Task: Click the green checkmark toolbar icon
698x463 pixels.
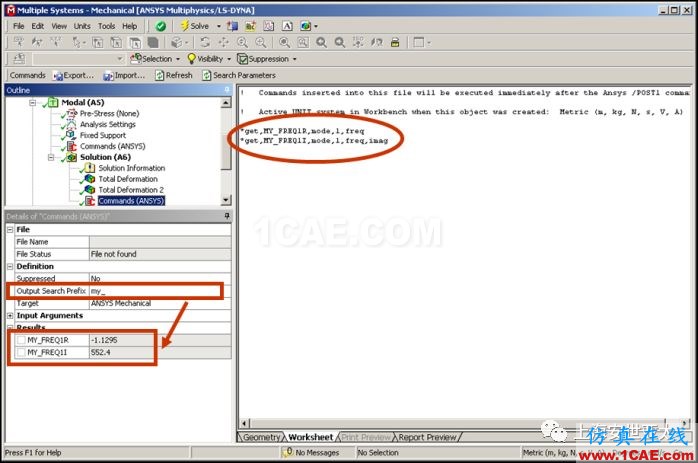Action: [160, 26]
